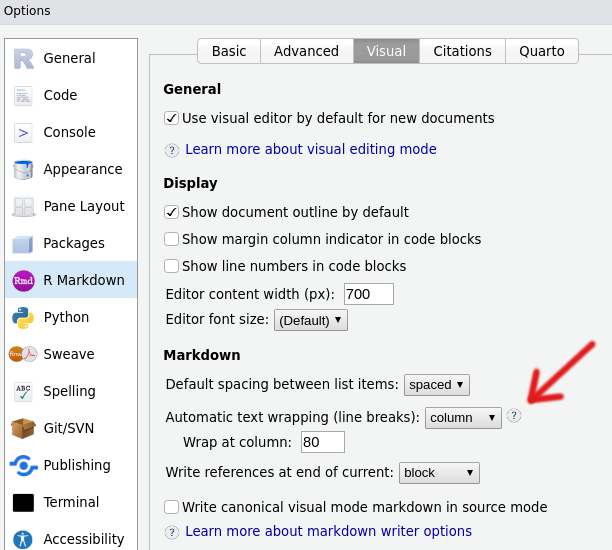Click the Console prompt icon
Screen dimensions: 612x550
(23, 133)
